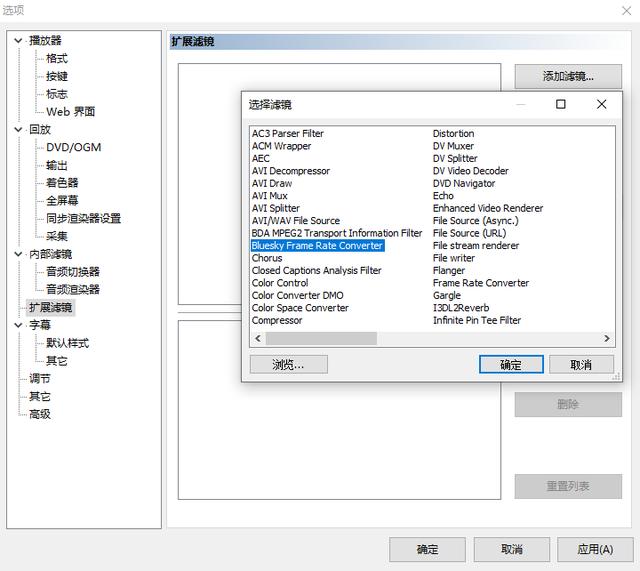Open the 全屏幕 settings page
640x571 pixels.
coord(62,200)
